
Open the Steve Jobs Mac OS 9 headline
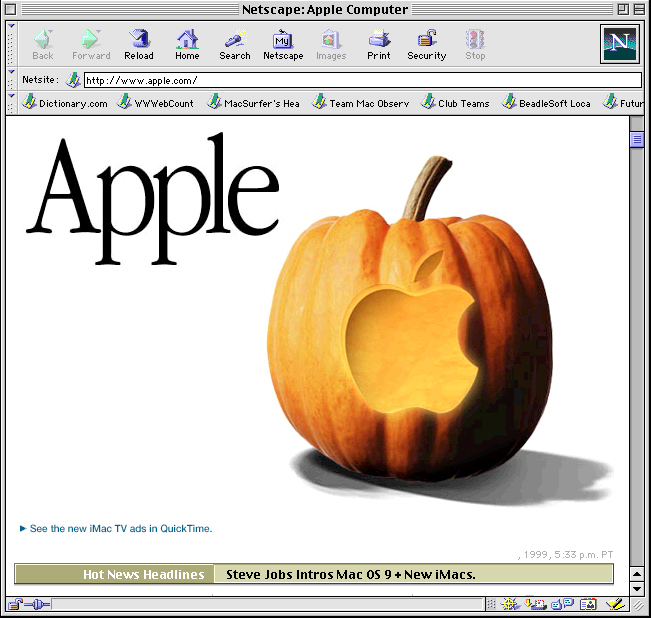350,574
